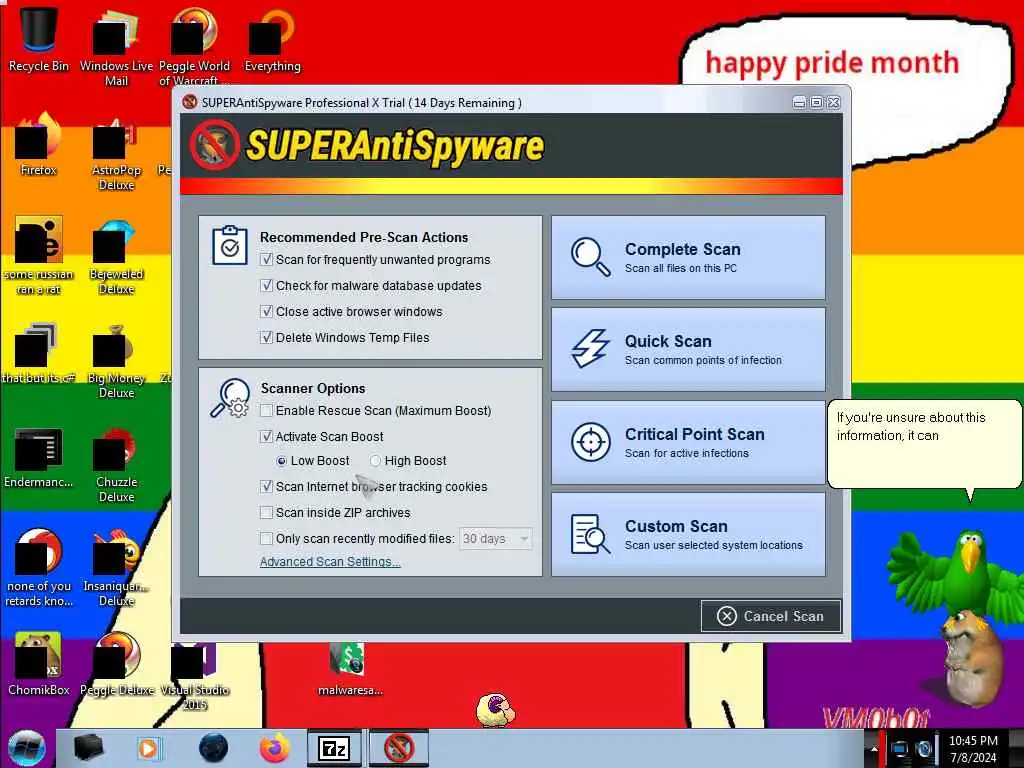Image resolution: width=1024 pixels, height=768 pixels.
Task: Open the ChomikBox desktop icon
Action: click(x=39, y=664)
